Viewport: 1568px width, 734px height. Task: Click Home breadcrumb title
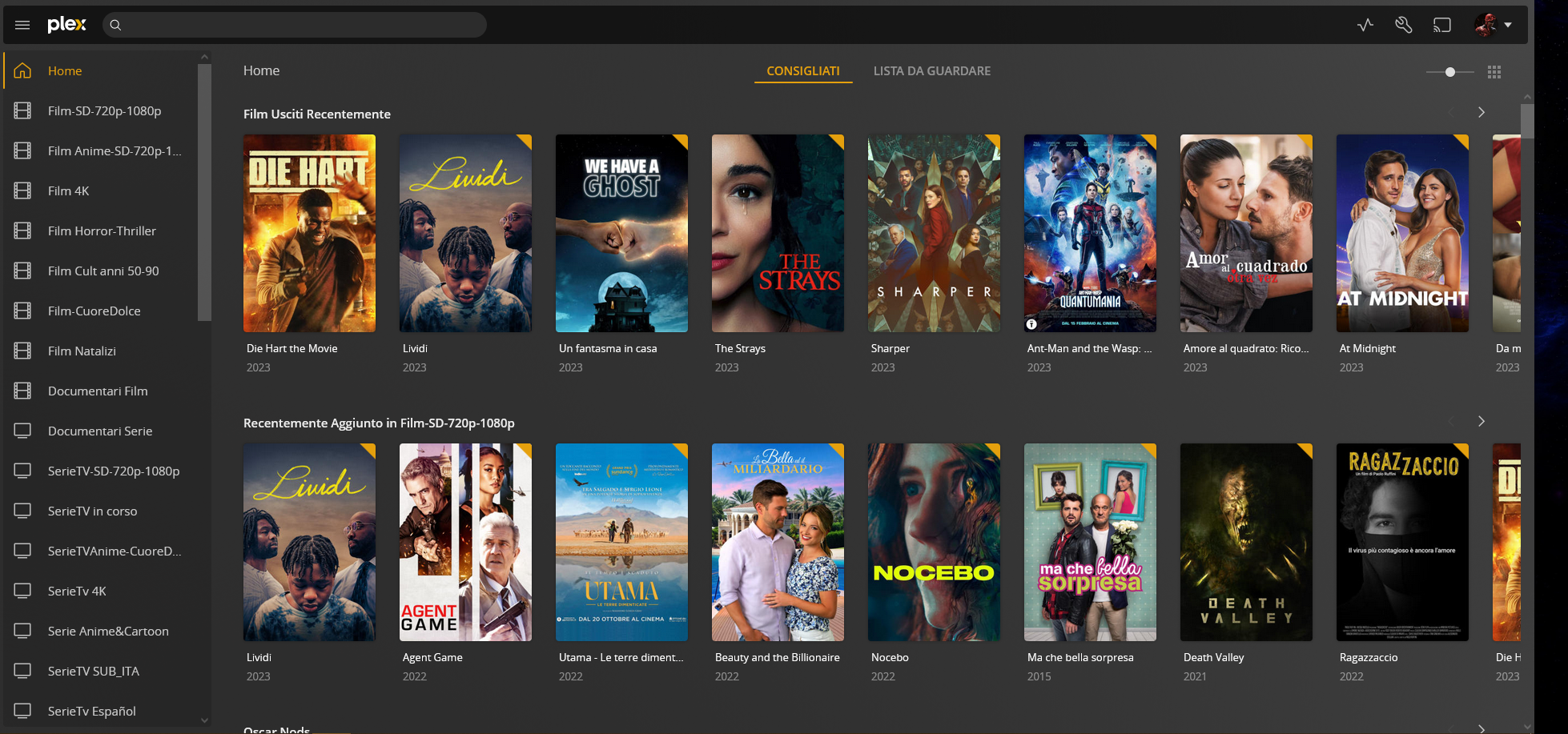point(262,70)
